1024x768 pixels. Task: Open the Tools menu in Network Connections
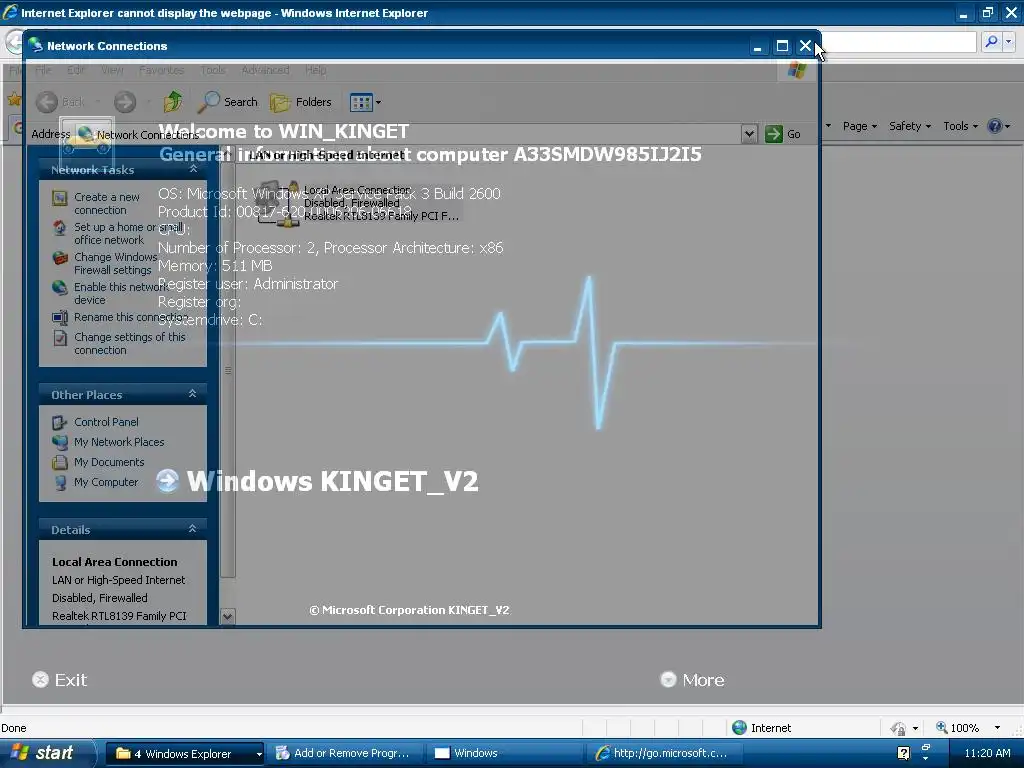[x=213, y=70]
